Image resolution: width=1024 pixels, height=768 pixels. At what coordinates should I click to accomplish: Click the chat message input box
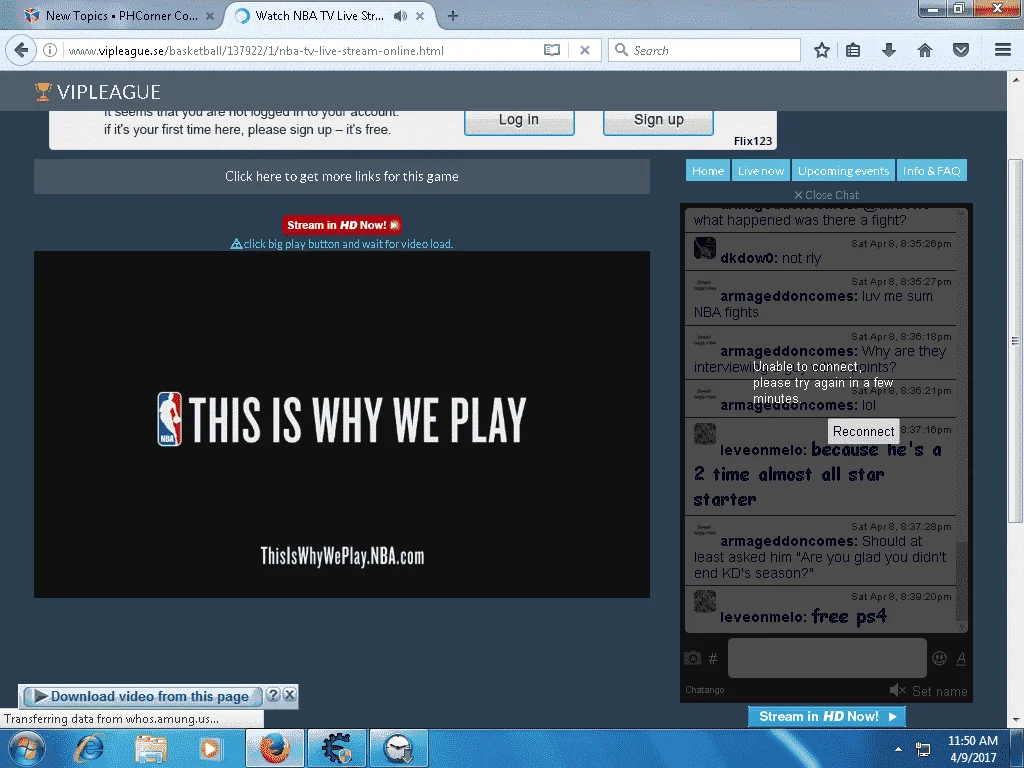tap(827, 658)
